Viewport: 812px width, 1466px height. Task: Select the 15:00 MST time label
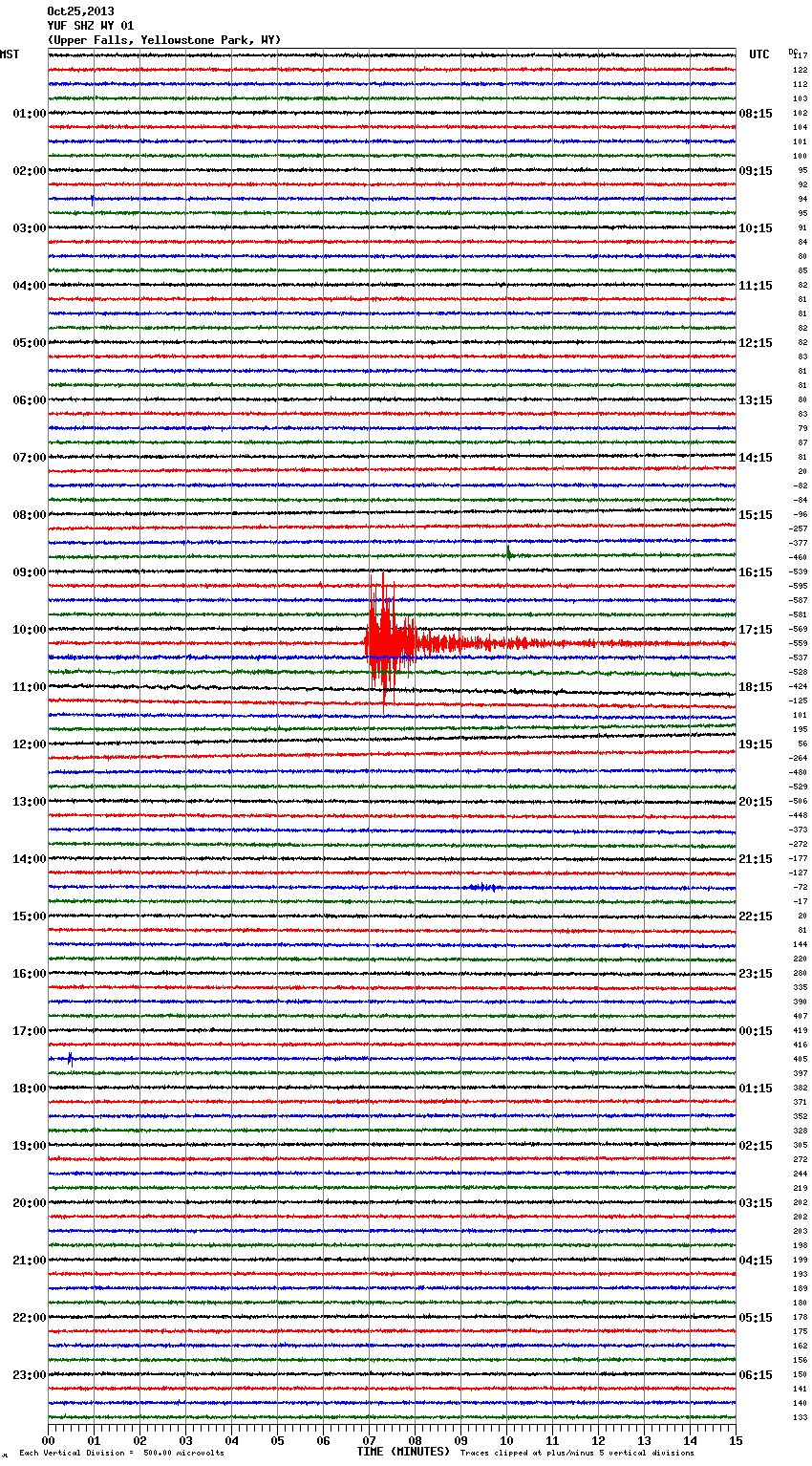(x=30, y=916)
